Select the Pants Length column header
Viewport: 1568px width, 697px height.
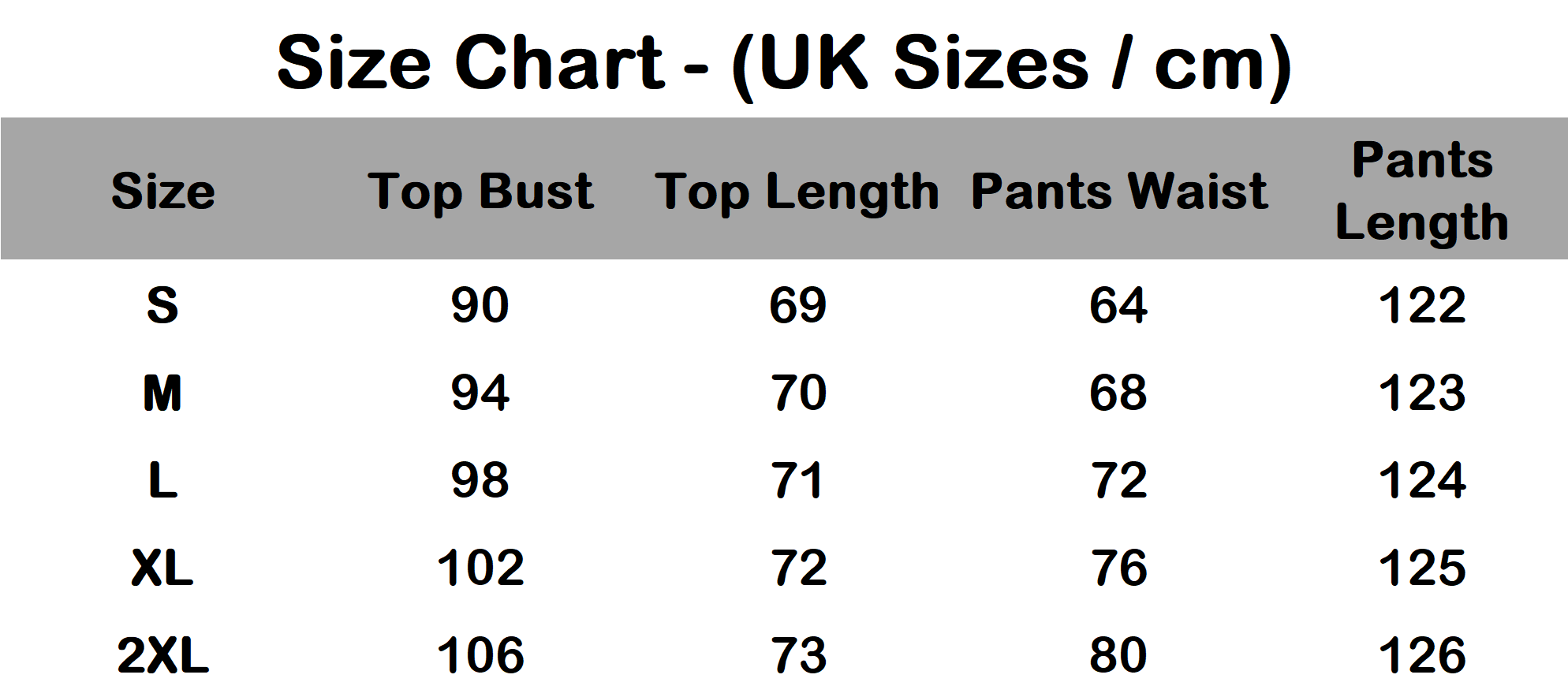point(1422,191)
